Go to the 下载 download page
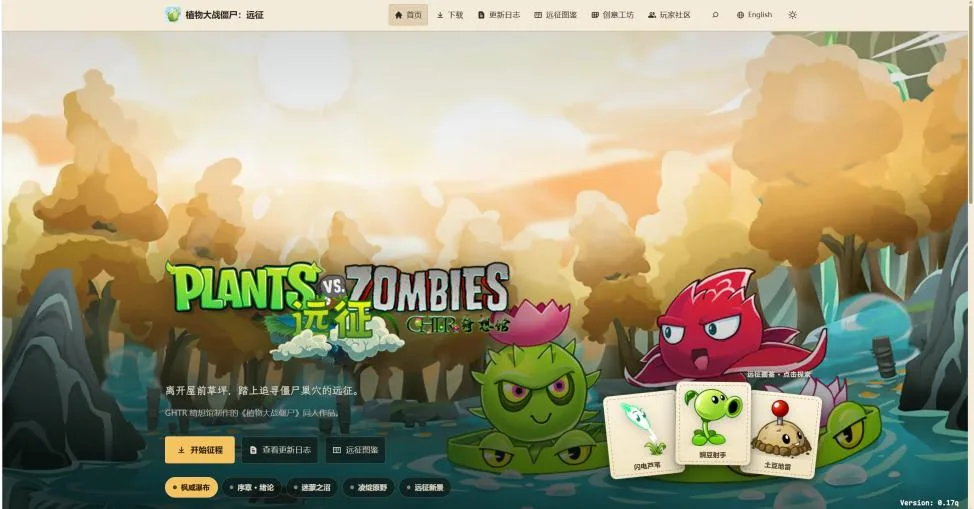The height and width of the screenshot is (509, 974). click(450, 15)
